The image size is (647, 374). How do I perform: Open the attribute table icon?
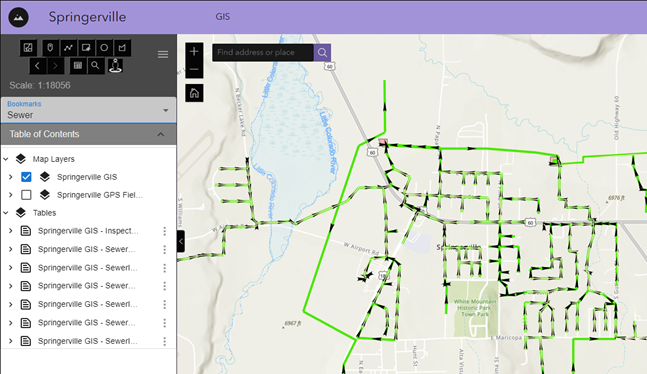point(78,66)
